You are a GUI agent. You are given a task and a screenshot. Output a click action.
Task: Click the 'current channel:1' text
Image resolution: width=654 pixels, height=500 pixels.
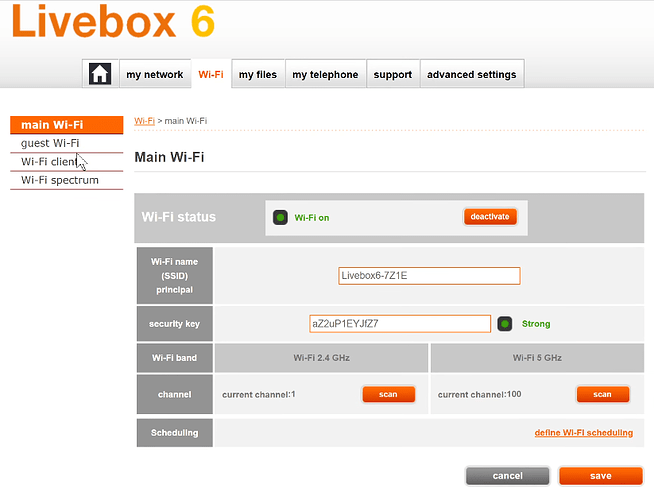(x=259, y=394)
